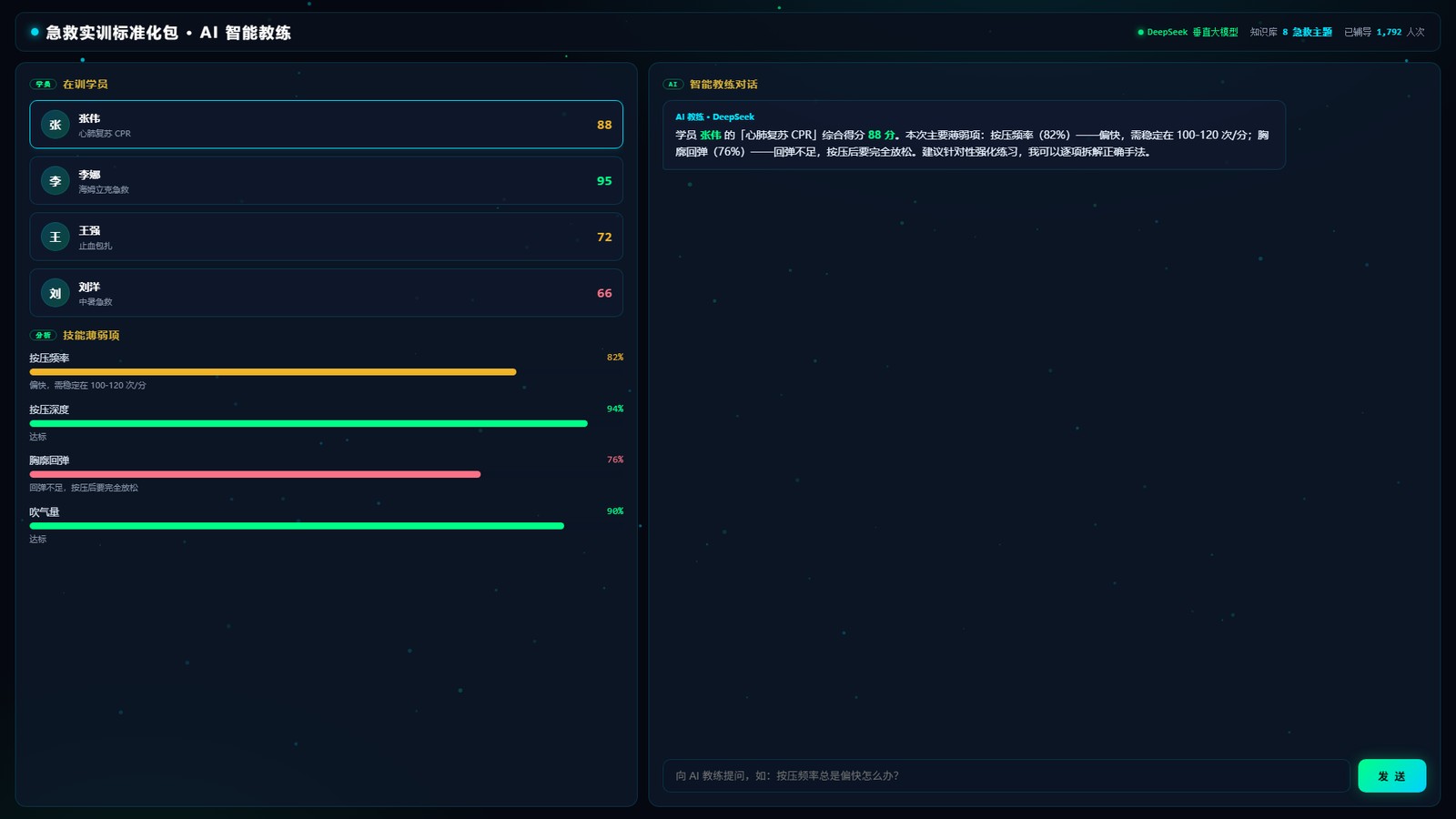Screen dimensions: 1456x819
Task: Select trainee 李娜 card
Action: [x=326, y=181]
